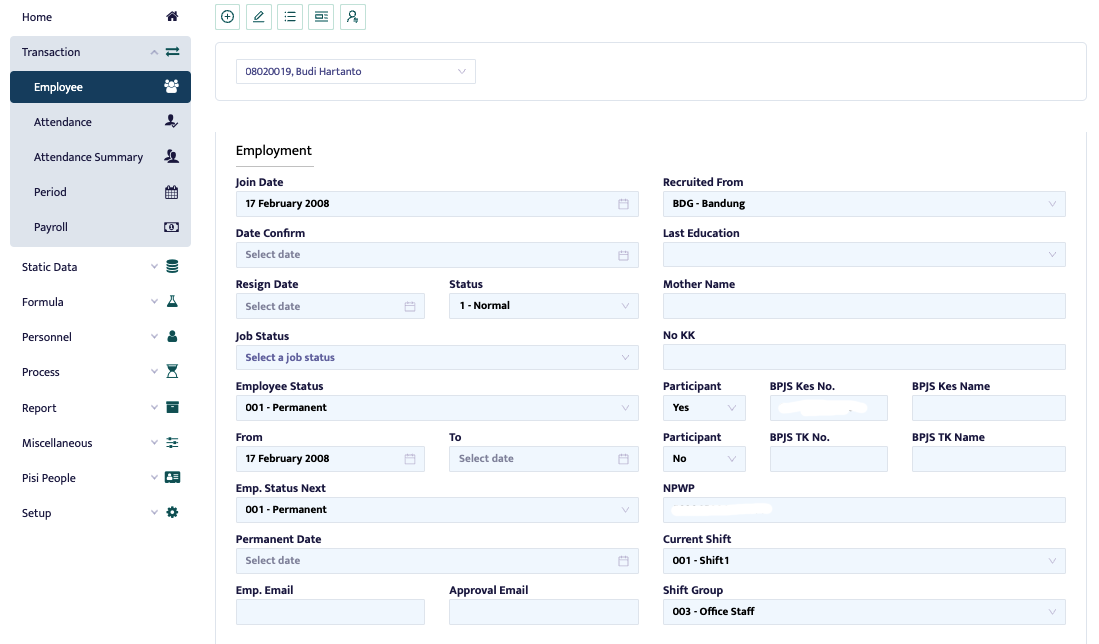Viewport: 1099px width, 644px height.
Task: Click the Emp. Email input field
Action: [329, 612]
